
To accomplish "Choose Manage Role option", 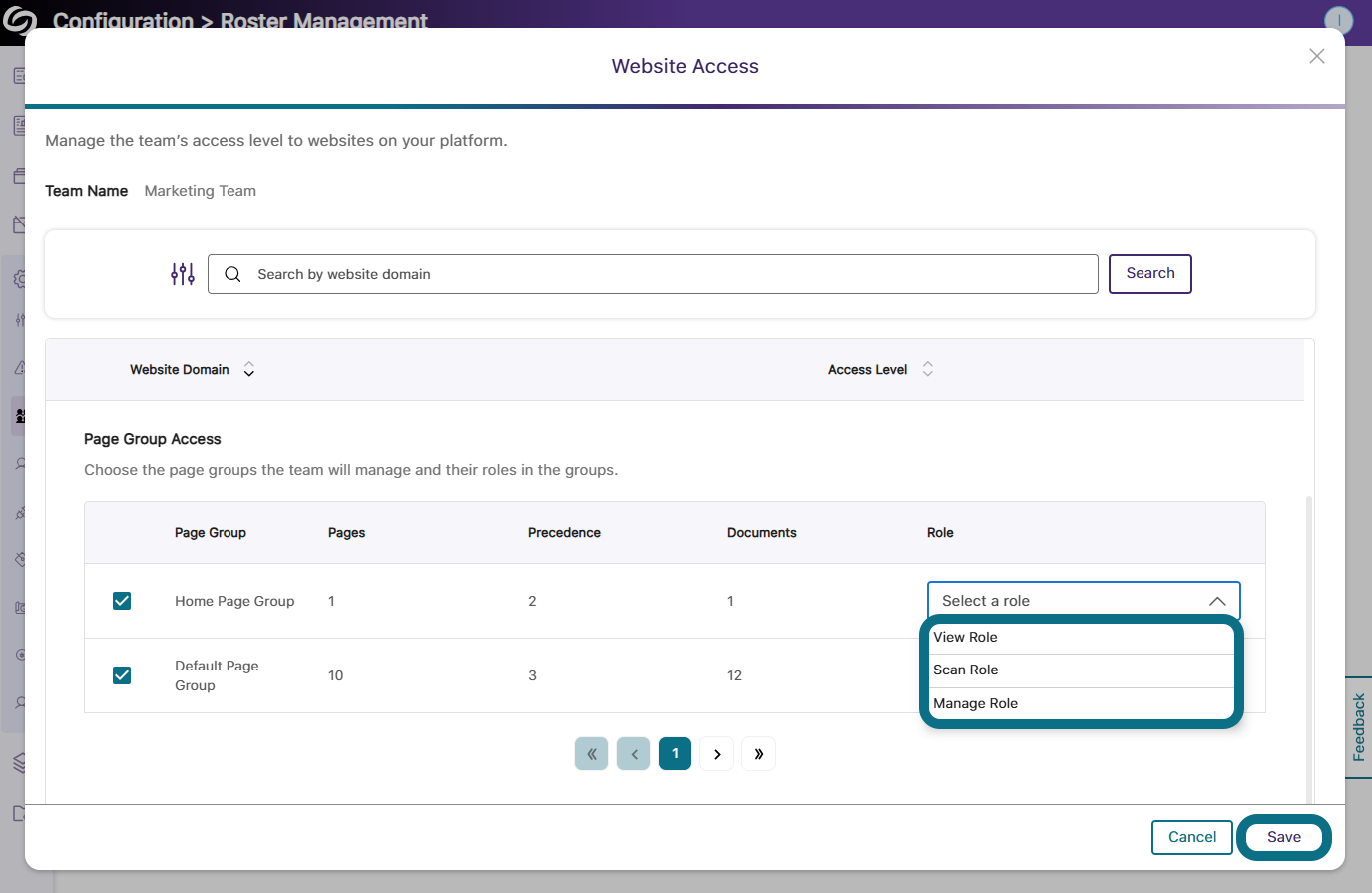I will [x=1082, y=703].
